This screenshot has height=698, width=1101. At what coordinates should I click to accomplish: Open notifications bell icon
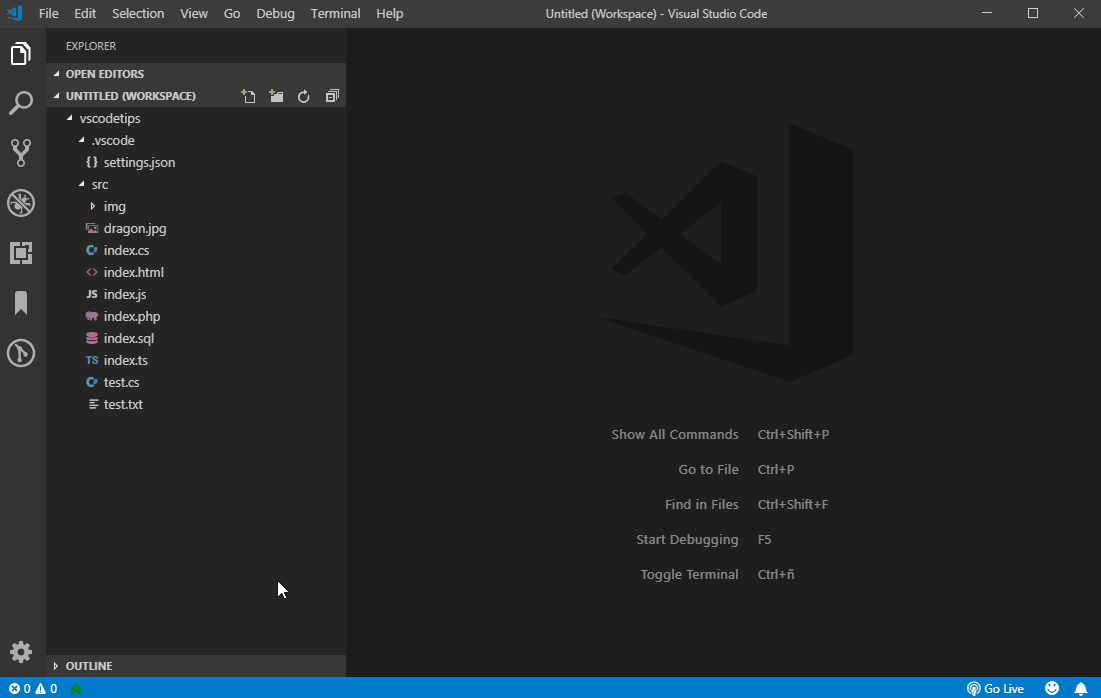coord(1081,688)
